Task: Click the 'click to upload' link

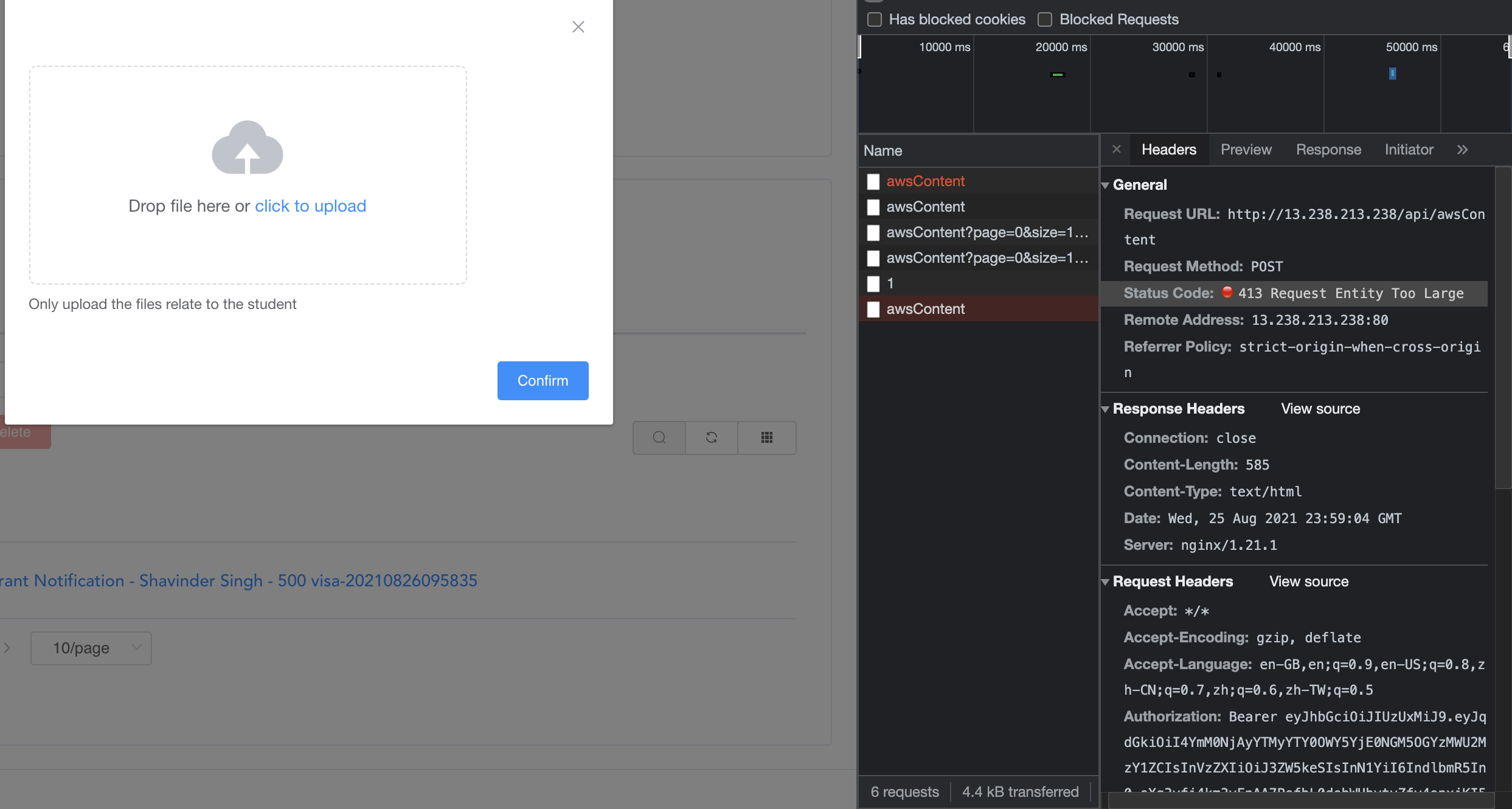Action: click(310, 206)
